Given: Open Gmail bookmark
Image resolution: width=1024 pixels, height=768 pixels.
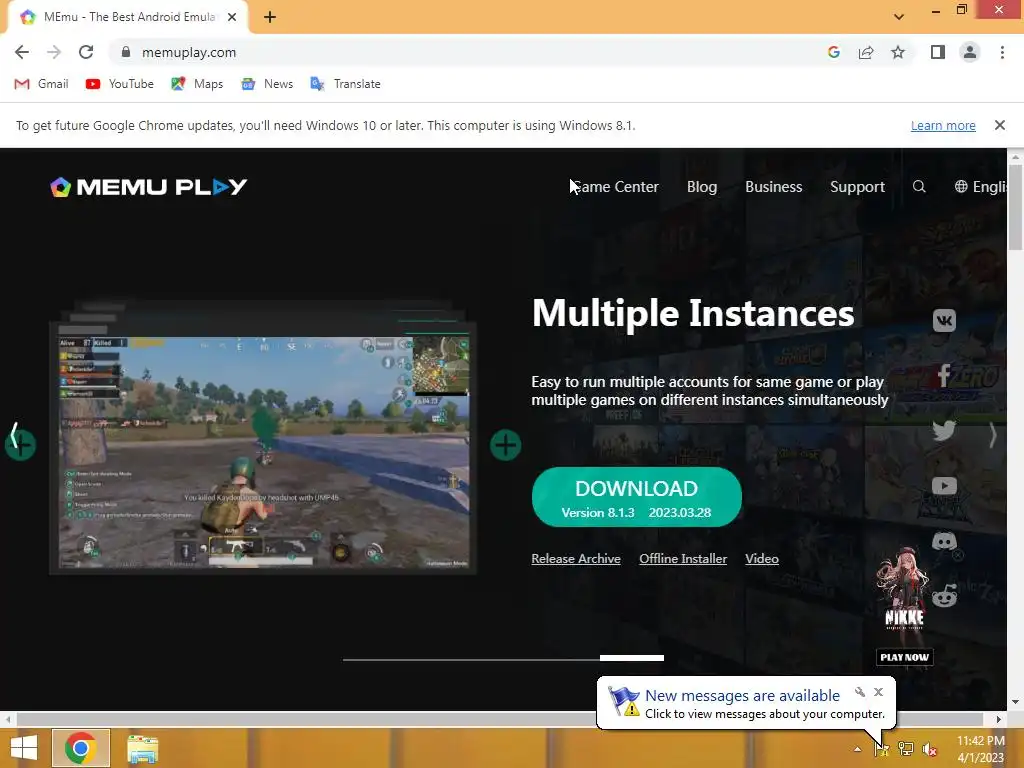Looking at the screenshot, I should (x=41, y=84).
